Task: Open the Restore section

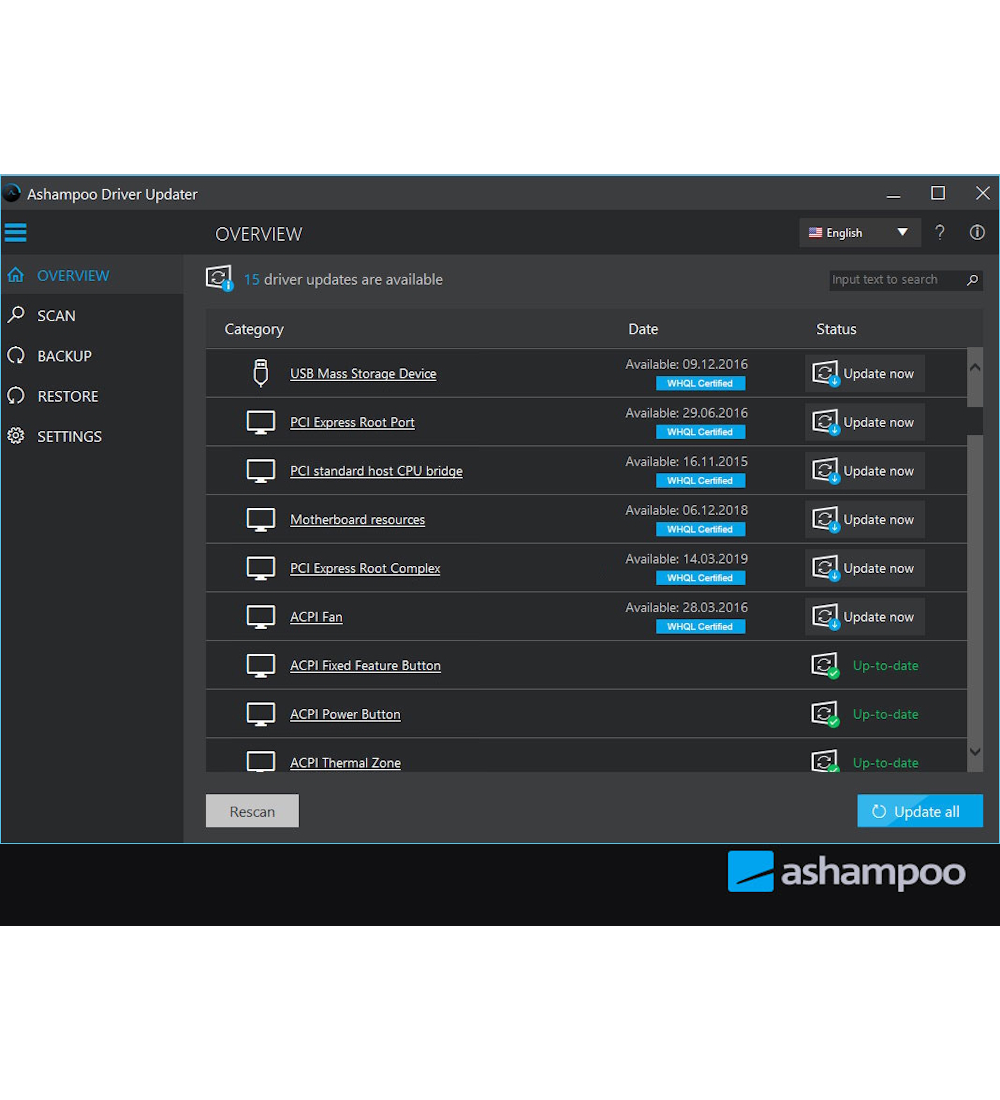Action: tap(67, 396)
